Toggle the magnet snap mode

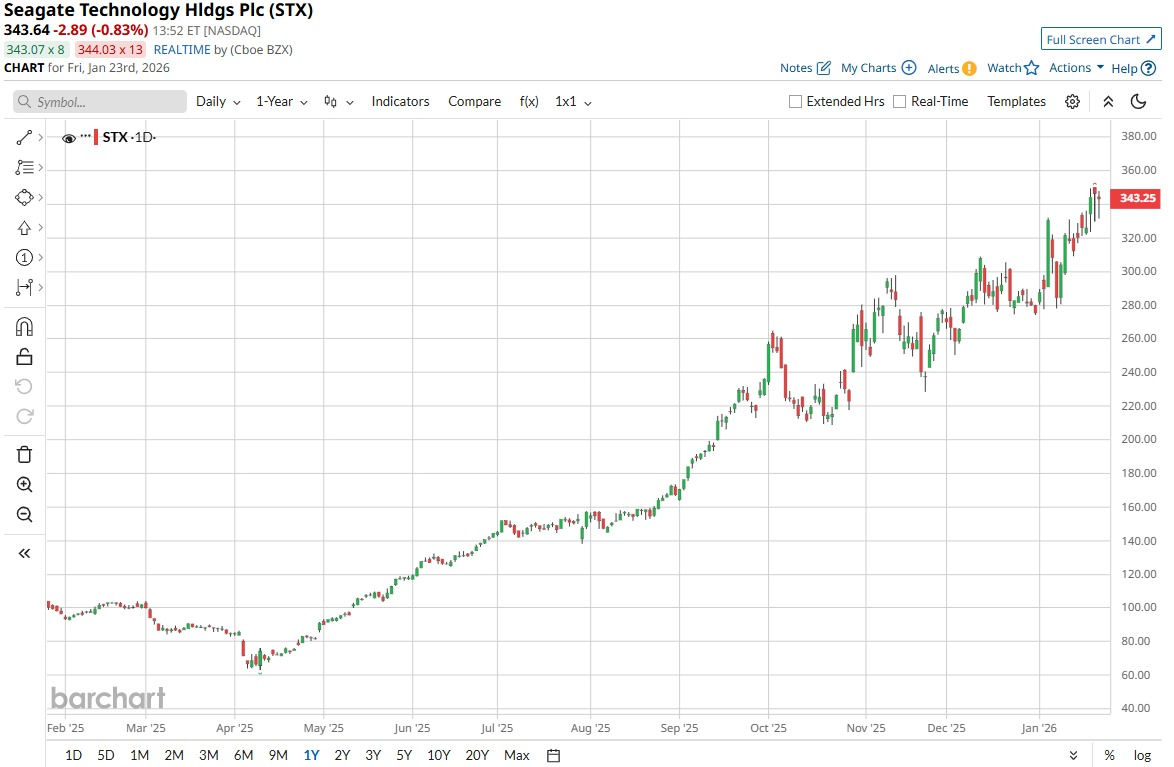[24, 327]
